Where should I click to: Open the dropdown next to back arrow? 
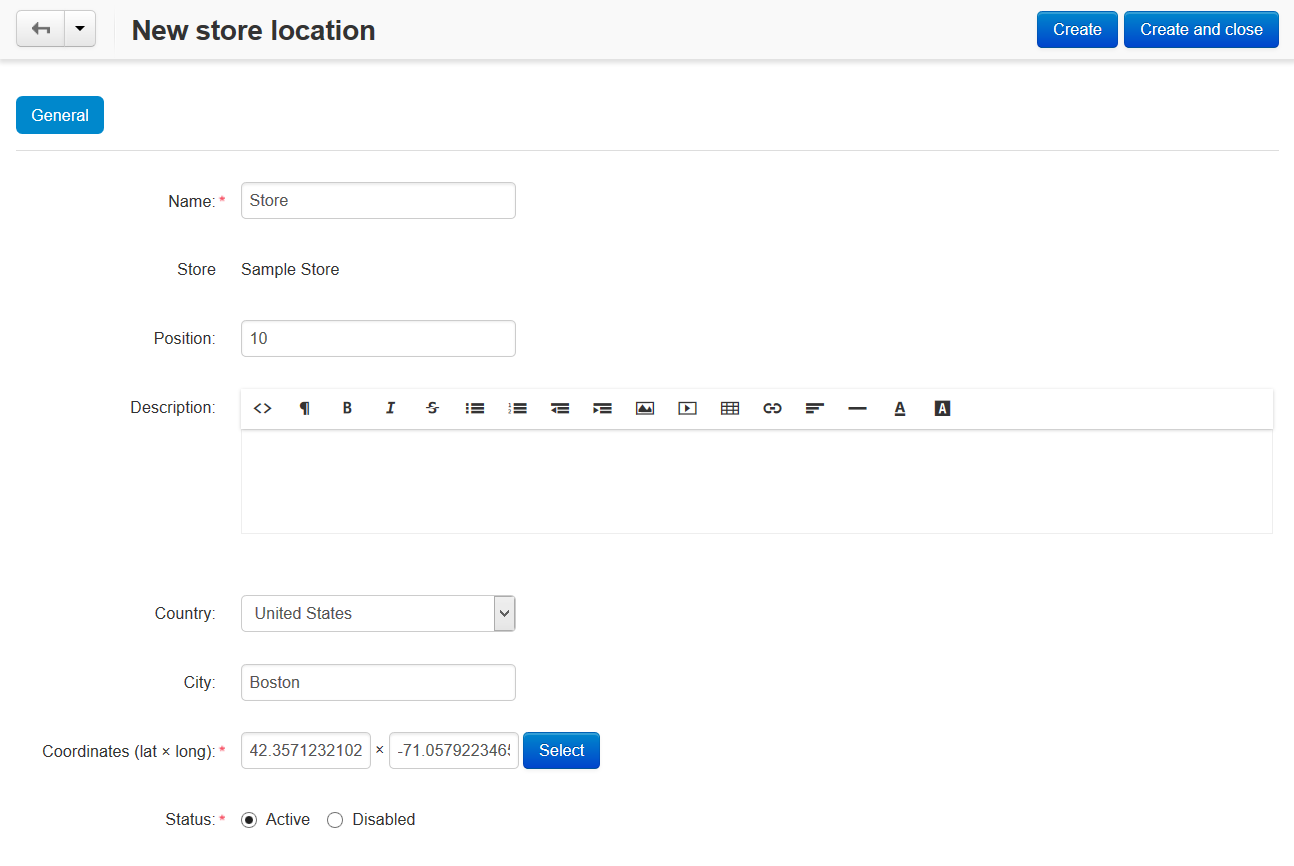click(80, 29)
